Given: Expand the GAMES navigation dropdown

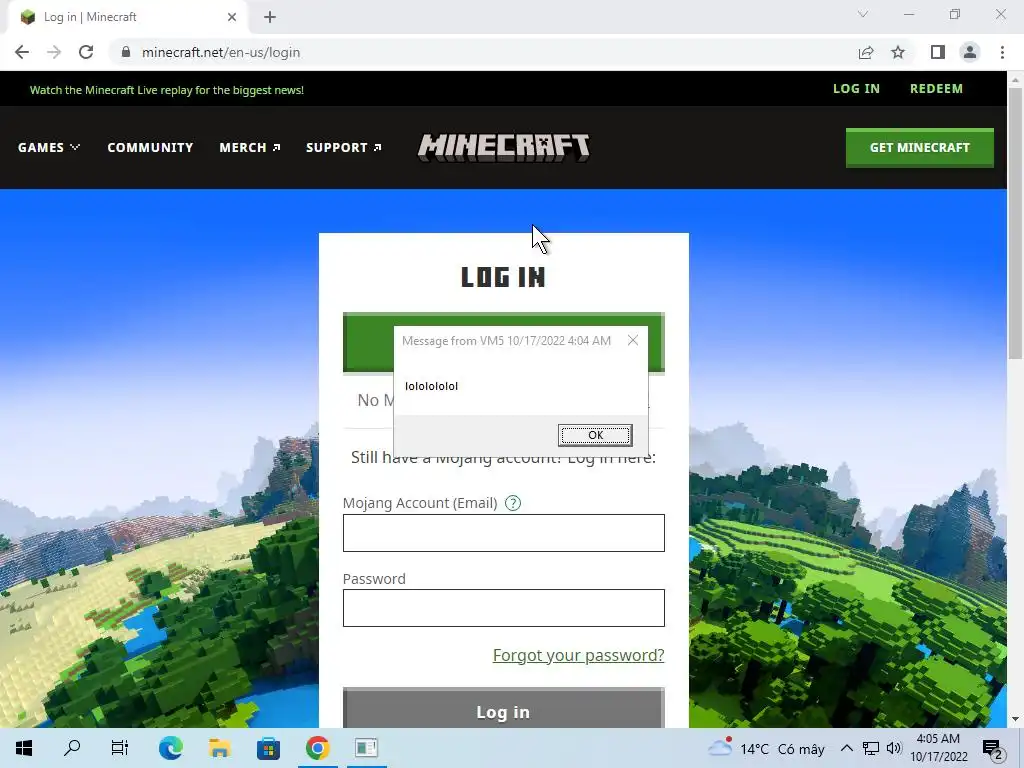Looking at the screenshot, I should pyautogui.click(x=49, y=148).
